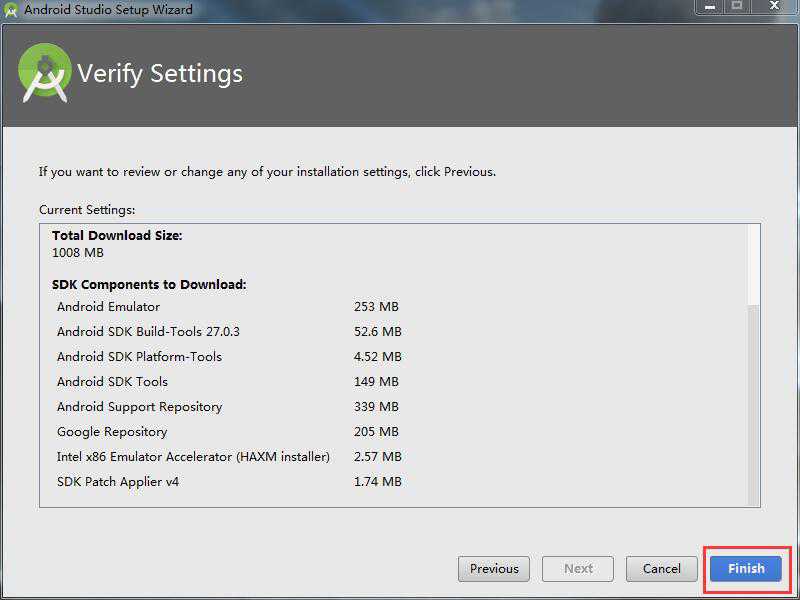Click the Verify Settings heading

click(x=160, y=74)
